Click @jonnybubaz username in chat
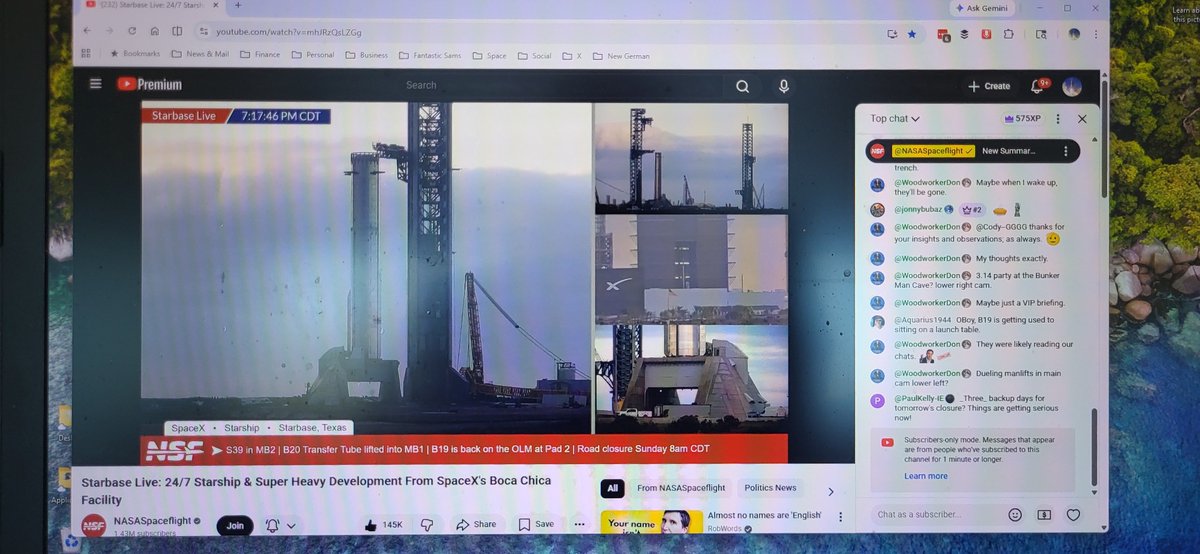1200x554 pixels. [x=918, y=210]
